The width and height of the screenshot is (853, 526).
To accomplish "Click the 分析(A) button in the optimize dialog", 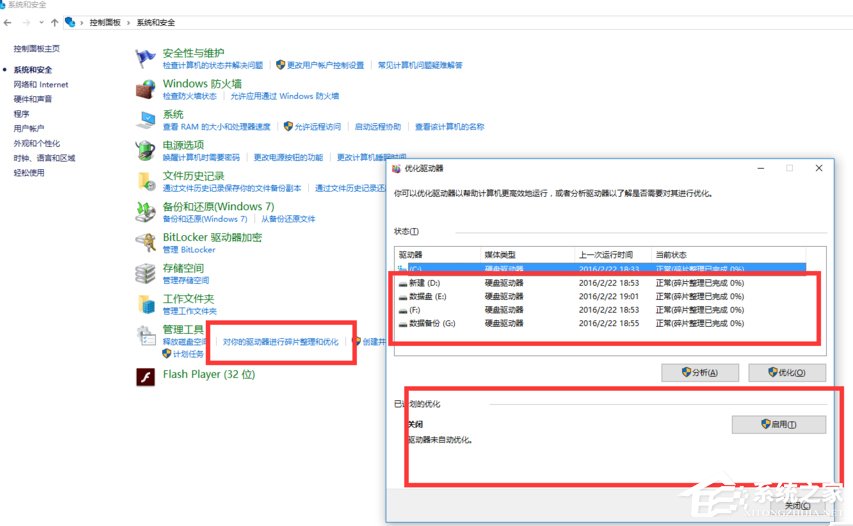I will tap(699, 372).
